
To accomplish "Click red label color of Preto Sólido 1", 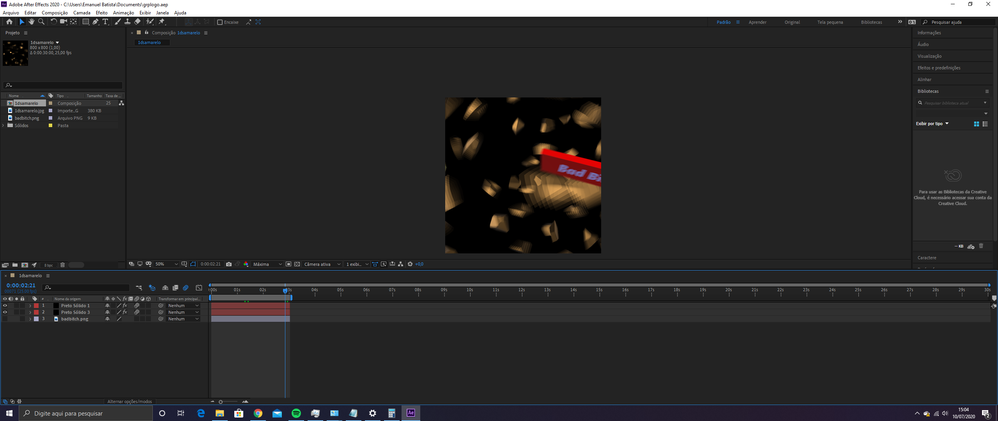I will click(36, 306).
